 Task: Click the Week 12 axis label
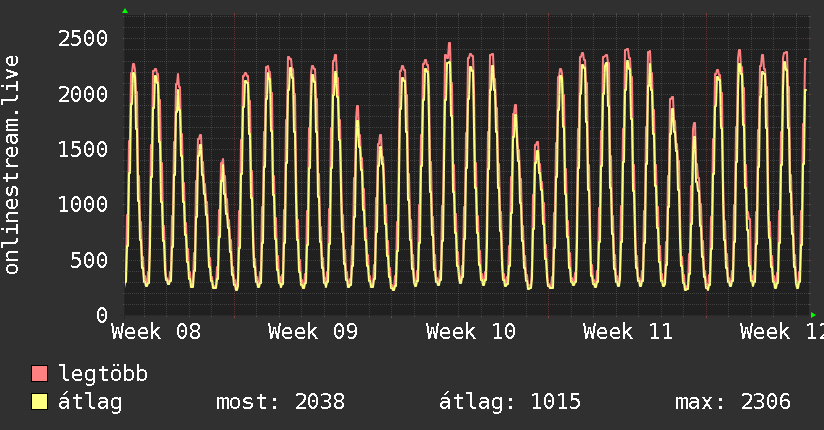(782, 332)
